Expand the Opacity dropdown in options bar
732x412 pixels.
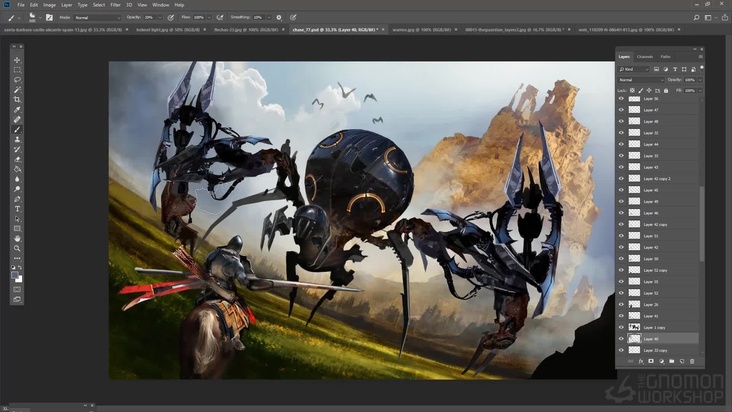tap(162, 17)
